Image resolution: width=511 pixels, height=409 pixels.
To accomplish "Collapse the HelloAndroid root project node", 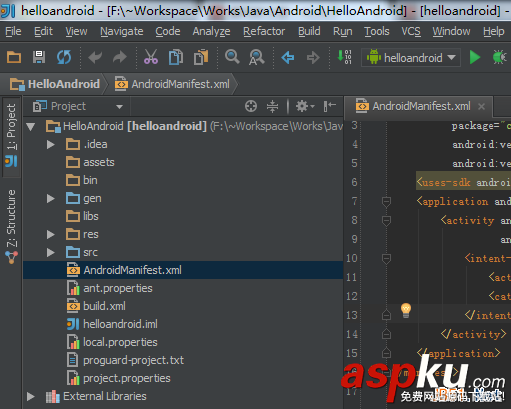I will click(31, 126).
